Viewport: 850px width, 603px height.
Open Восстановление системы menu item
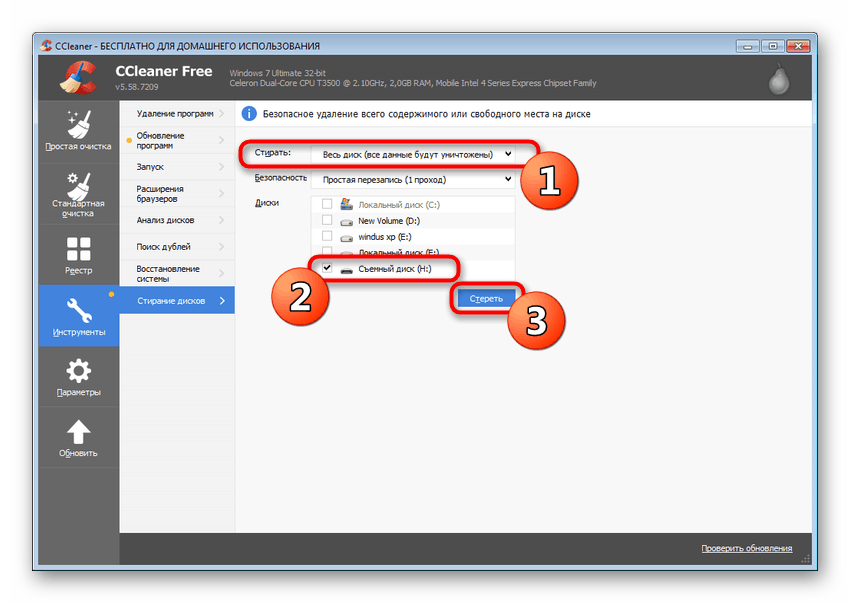[177, 273]
